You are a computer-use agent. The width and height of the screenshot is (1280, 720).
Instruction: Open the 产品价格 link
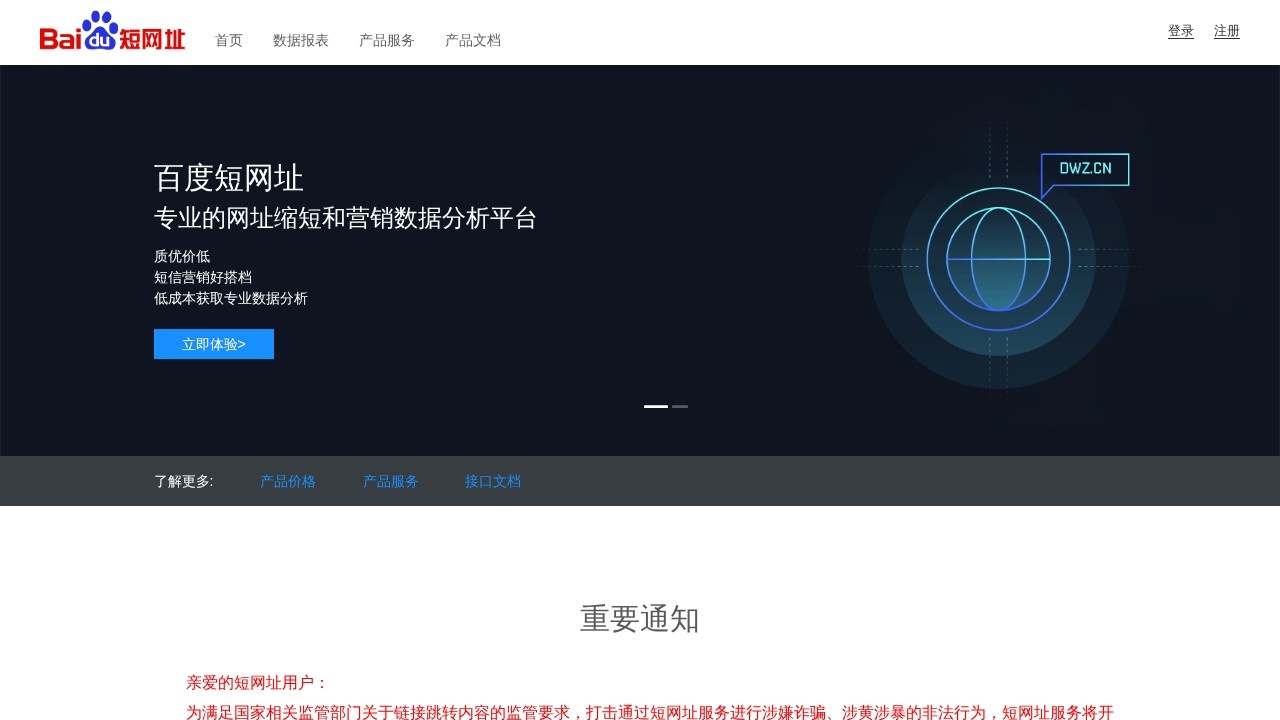288,481
